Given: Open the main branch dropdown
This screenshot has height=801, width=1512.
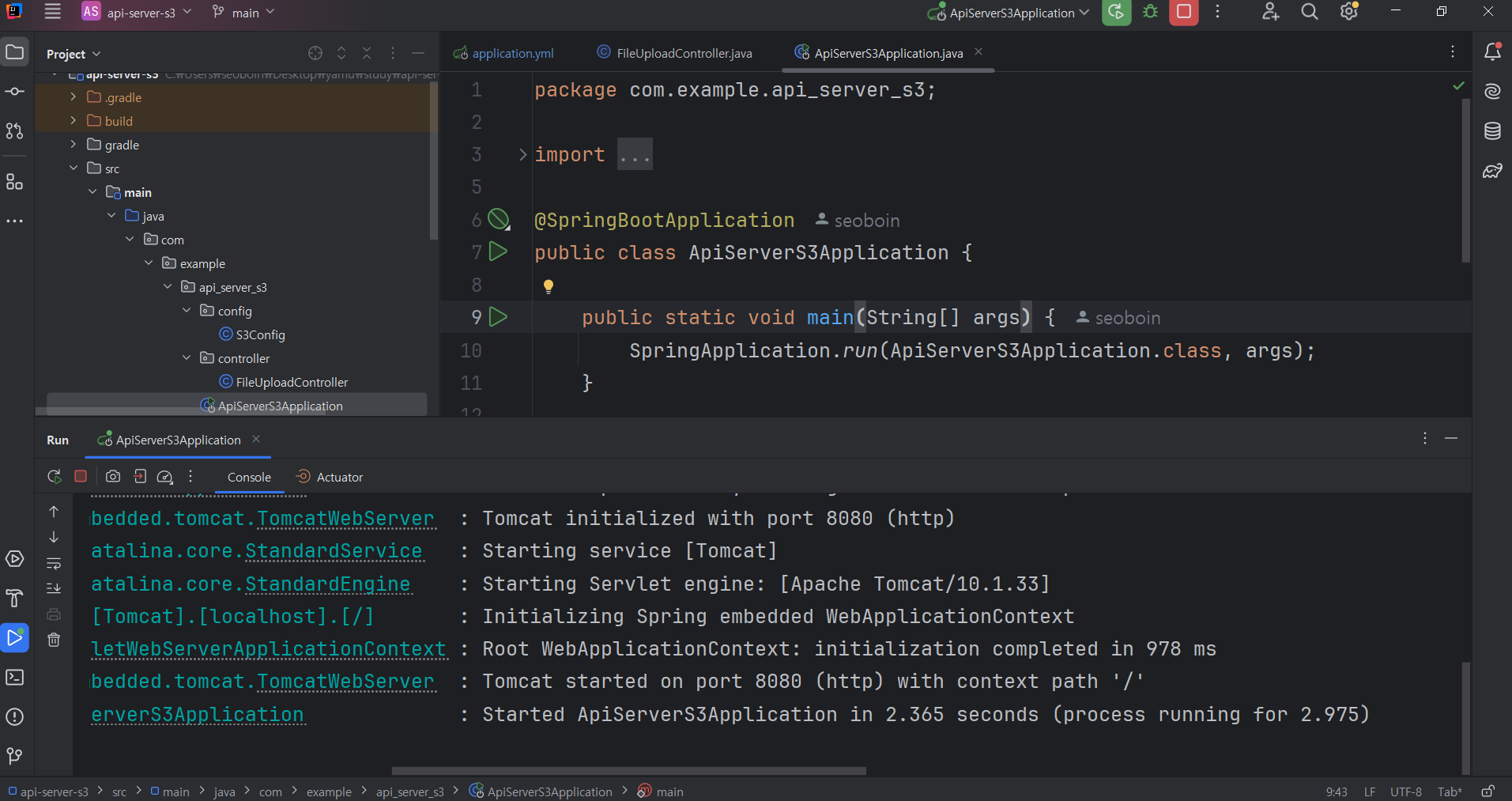Looking at the screenshot, I should tap(243, 12).
